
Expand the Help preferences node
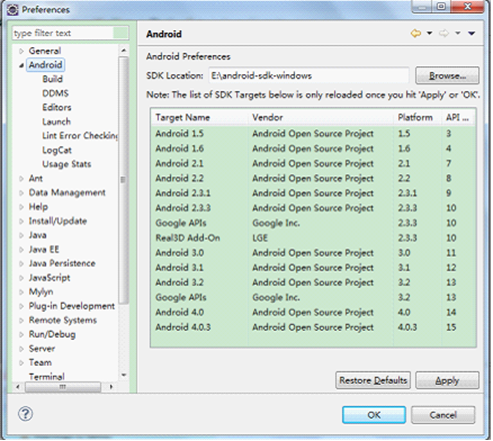pos(21,207)
